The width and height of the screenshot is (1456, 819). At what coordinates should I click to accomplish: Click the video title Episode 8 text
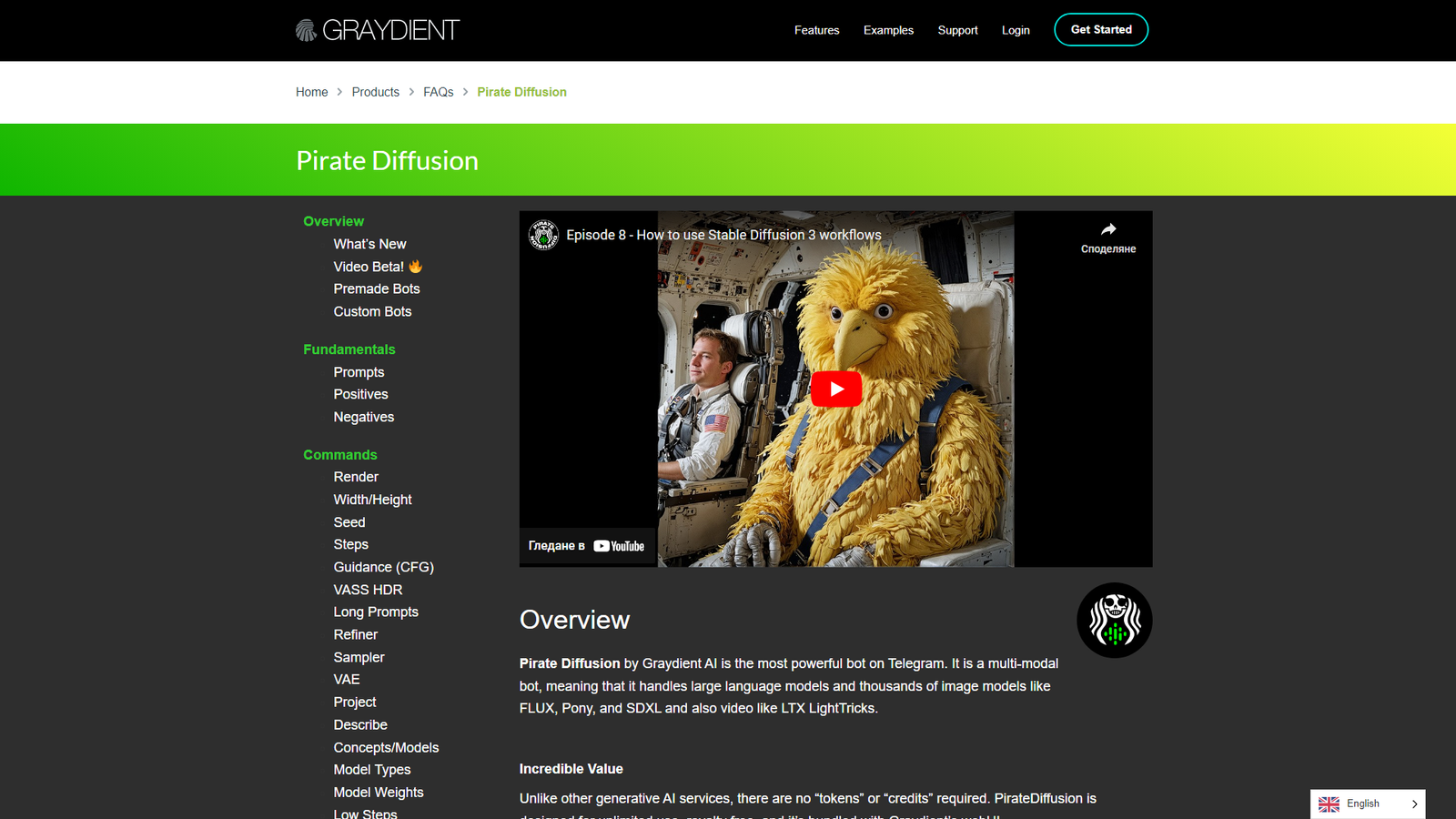click(723, 235)
